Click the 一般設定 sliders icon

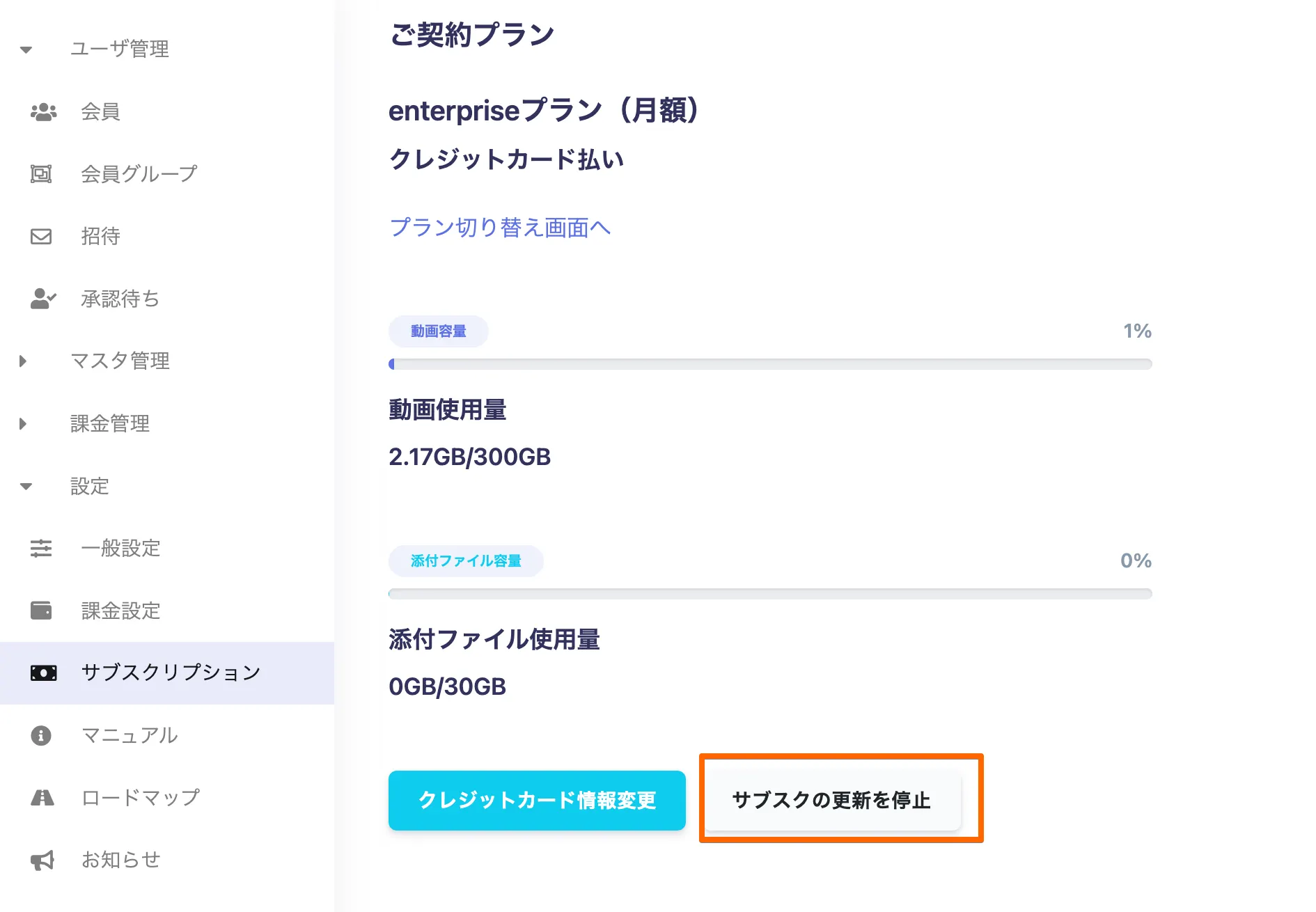pos(42,548)
